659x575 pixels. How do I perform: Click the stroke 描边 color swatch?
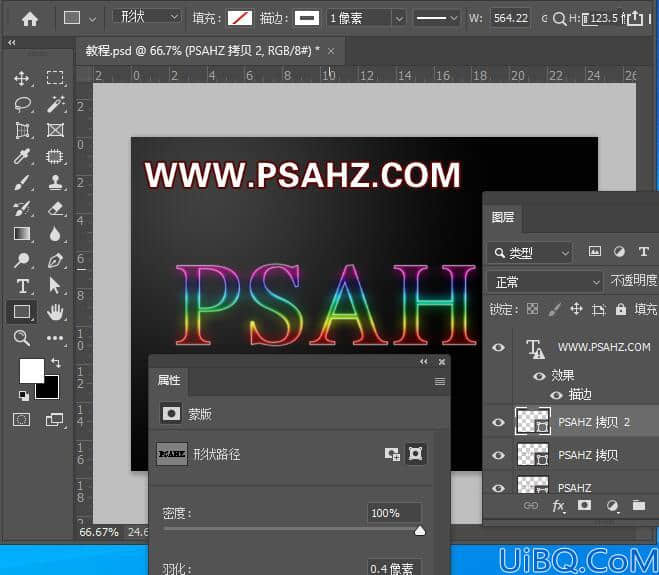tap(307, 18)
